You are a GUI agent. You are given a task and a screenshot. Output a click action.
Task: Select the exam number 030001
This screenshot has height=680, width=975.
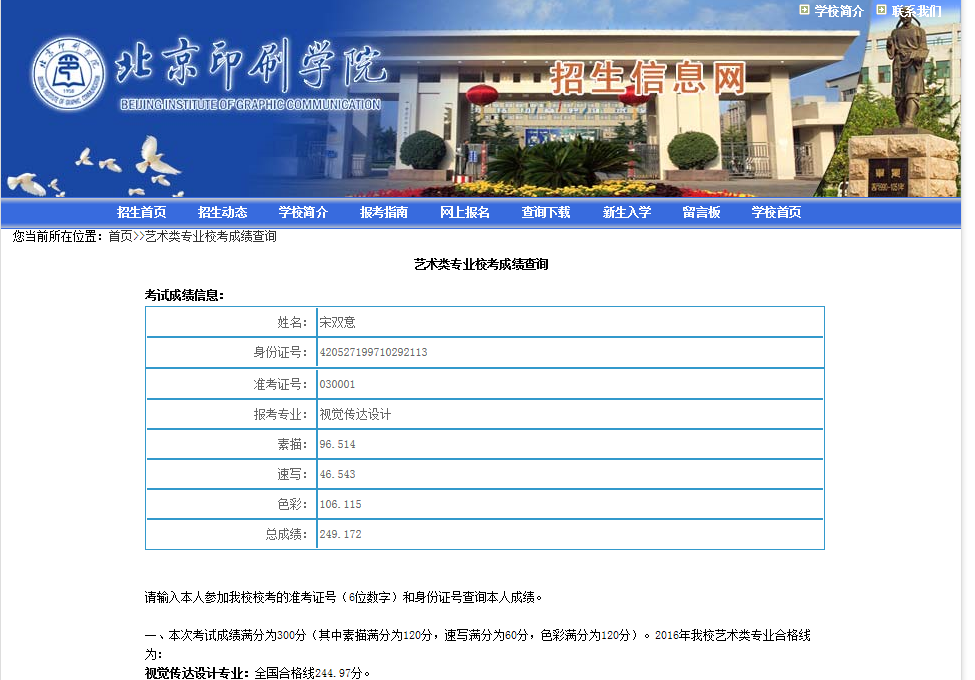point(337,385)
